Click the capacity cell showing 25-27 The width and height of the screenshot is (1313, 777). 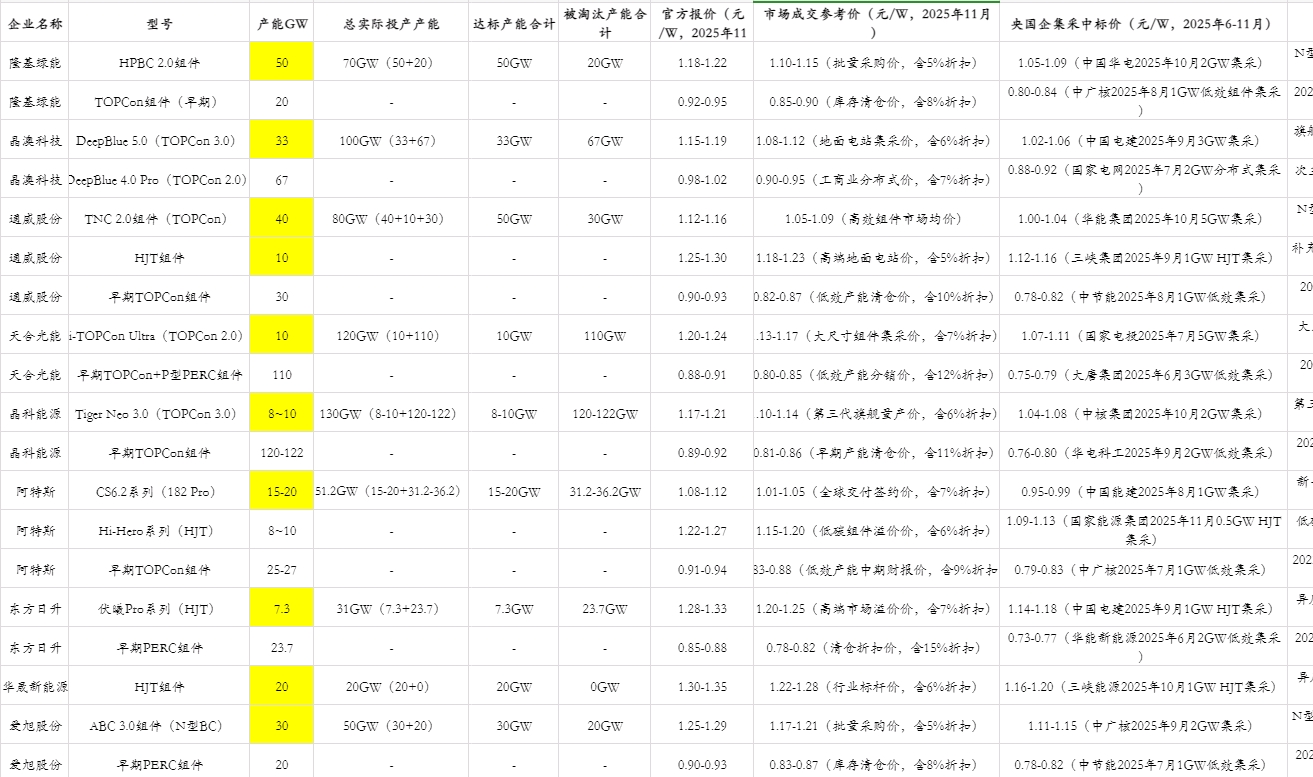click(x=282, y=569)
